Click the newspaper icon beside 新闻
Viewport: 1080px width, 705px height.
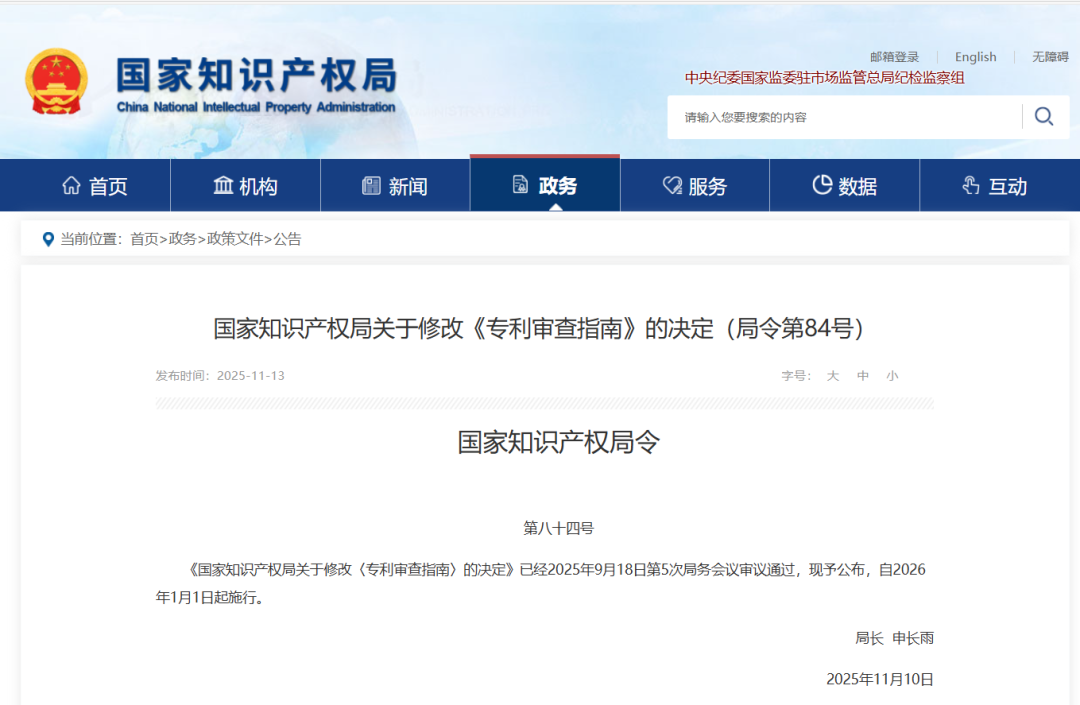pos(371,186)
